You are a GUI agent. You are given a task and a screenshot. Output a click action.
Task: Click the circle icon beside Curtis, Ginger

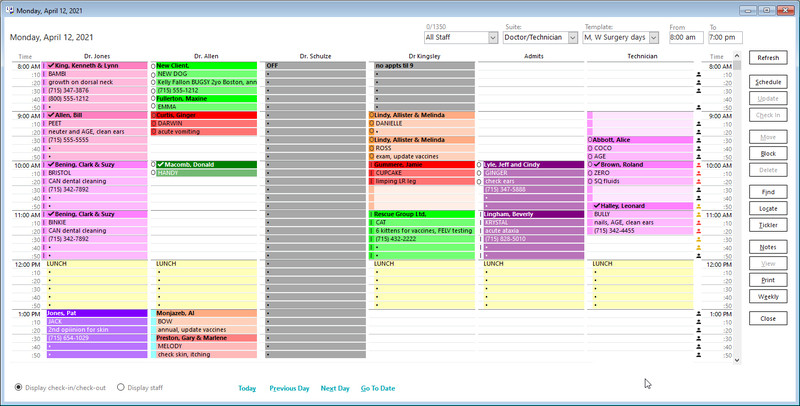coord(154,115)
